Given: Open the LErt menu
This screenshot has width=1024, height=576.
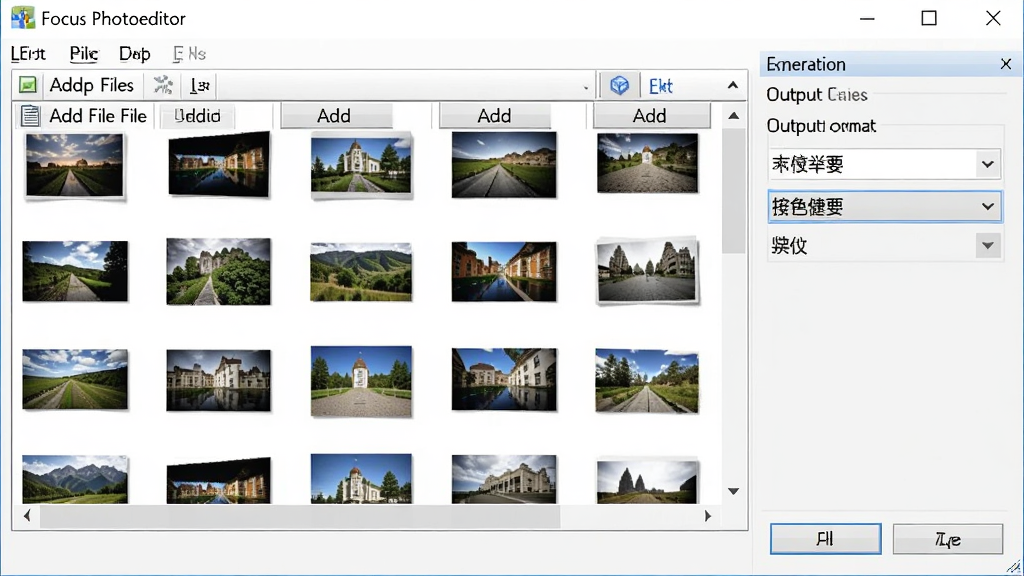Looking at the screenshot, I should (x=28, y=54).
